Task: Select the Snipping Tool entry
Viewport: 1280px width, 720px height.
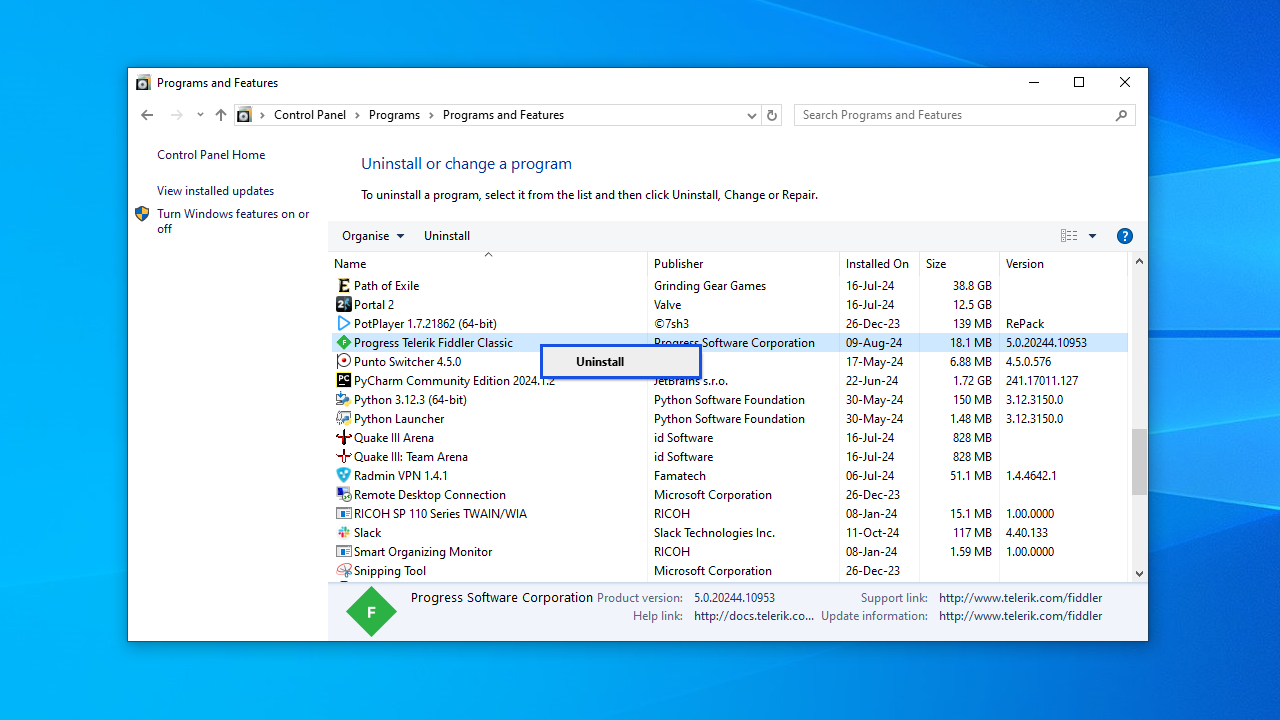Action: point(729,571)
